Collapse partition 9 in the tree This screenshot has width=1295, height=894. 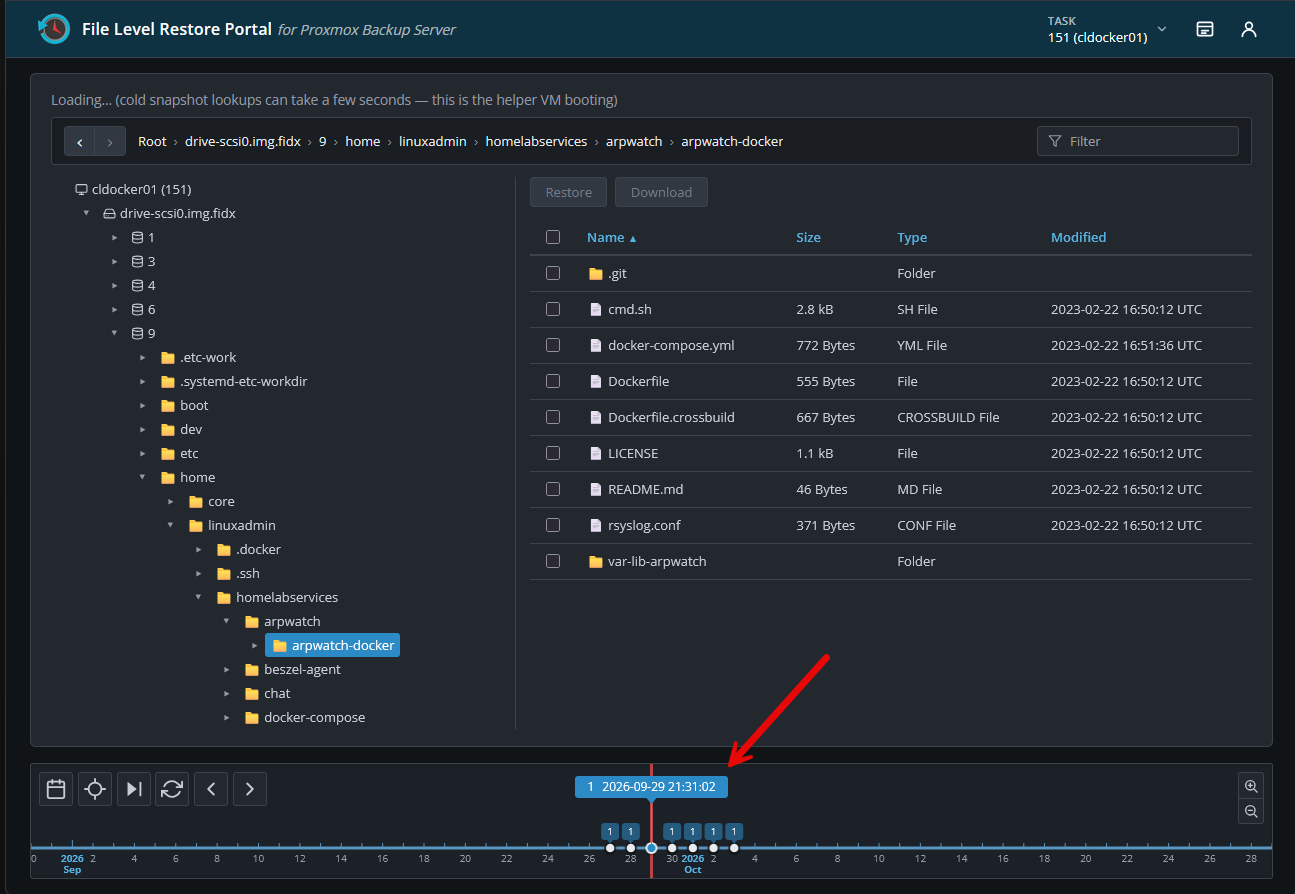(114, 333)
